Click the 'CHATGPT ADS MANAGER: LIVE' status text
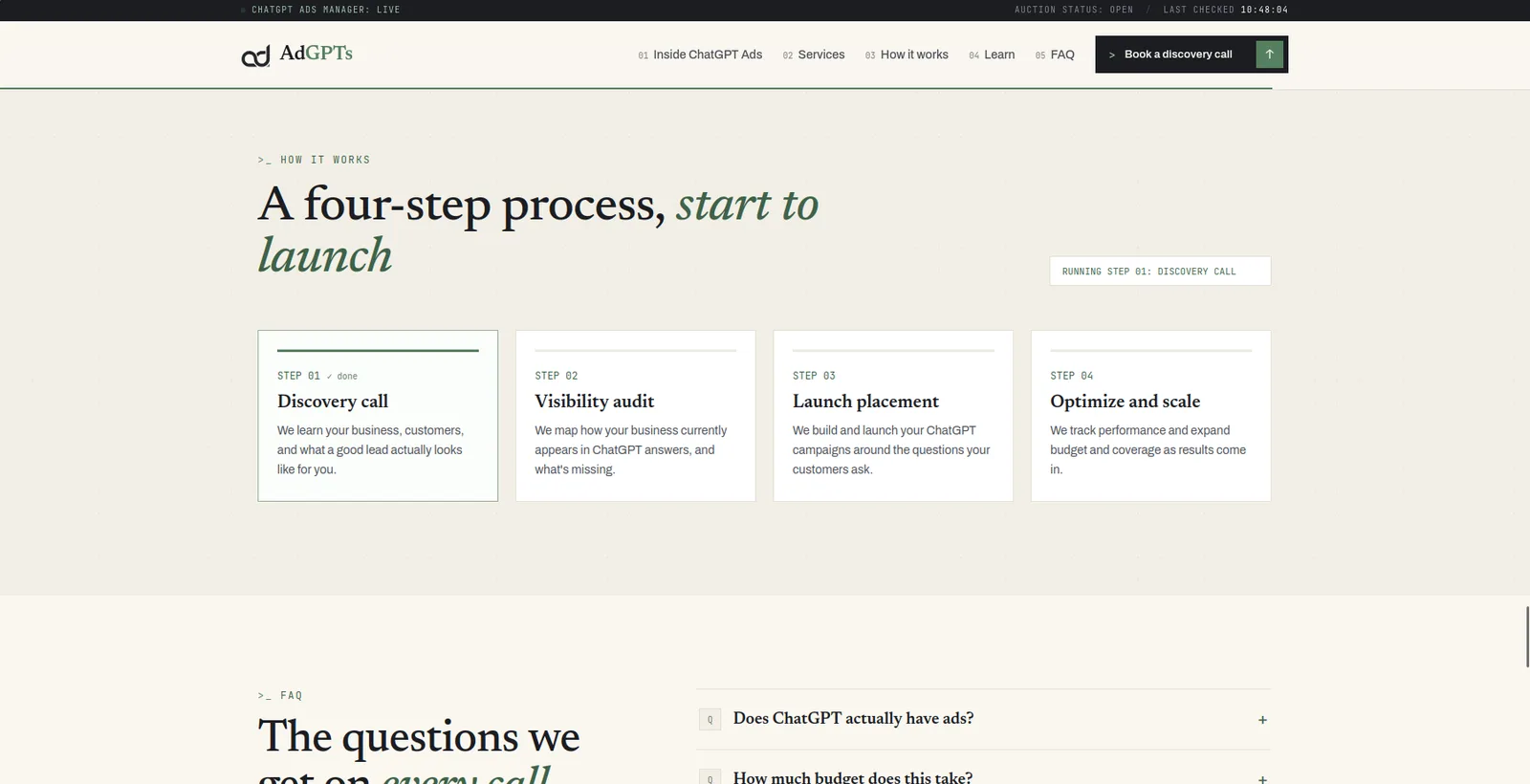Screen dimensions: 1530x784 tap(326, 10)
